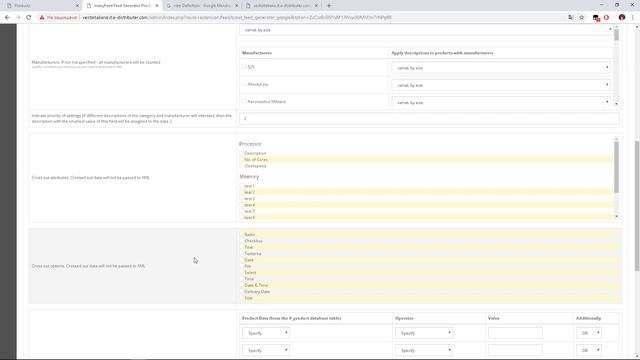Close the Feed Generator Pro tab

click(x=157, y=6)
